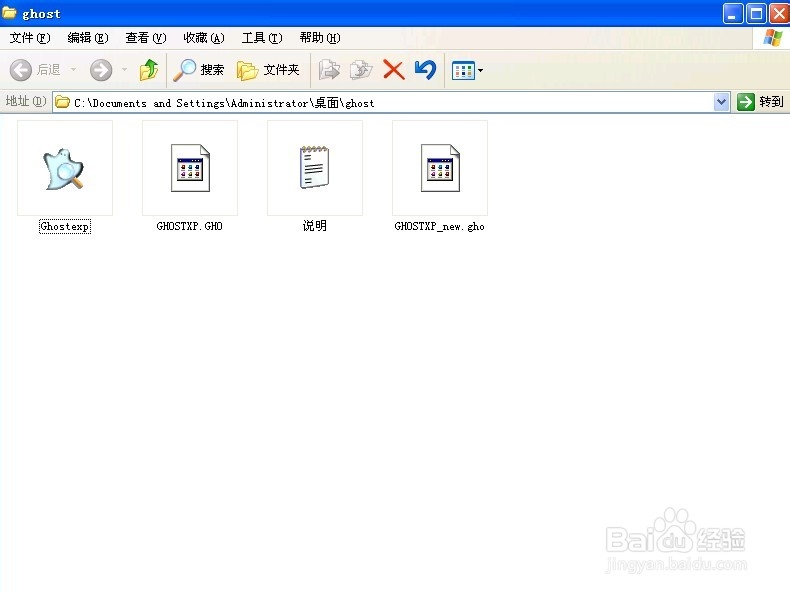Open the 文件(F) menu

click(x=30, y=38)
